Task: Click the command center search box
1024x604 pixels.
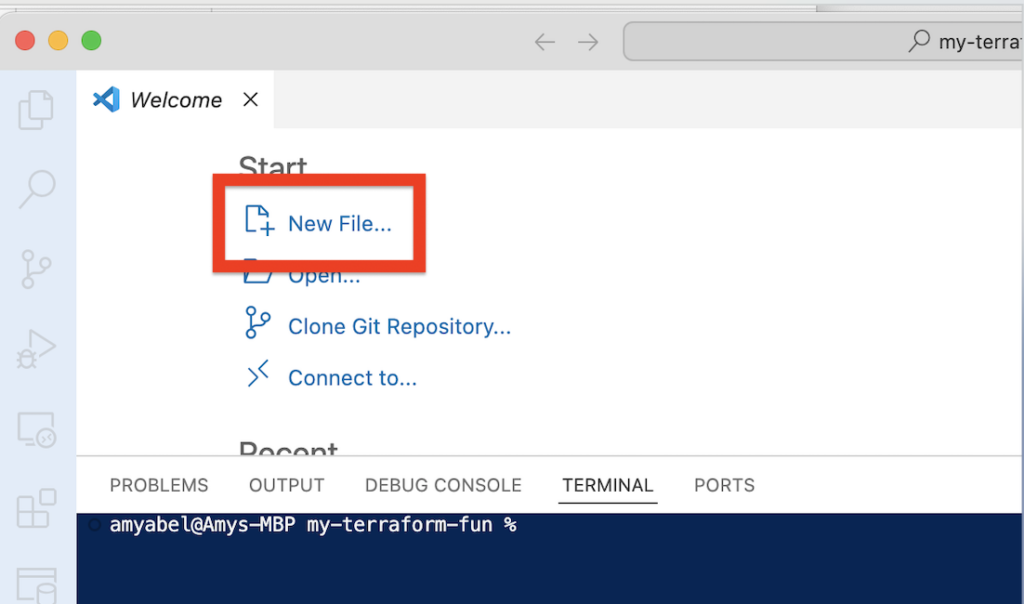Action: click(x=822, y=42)
